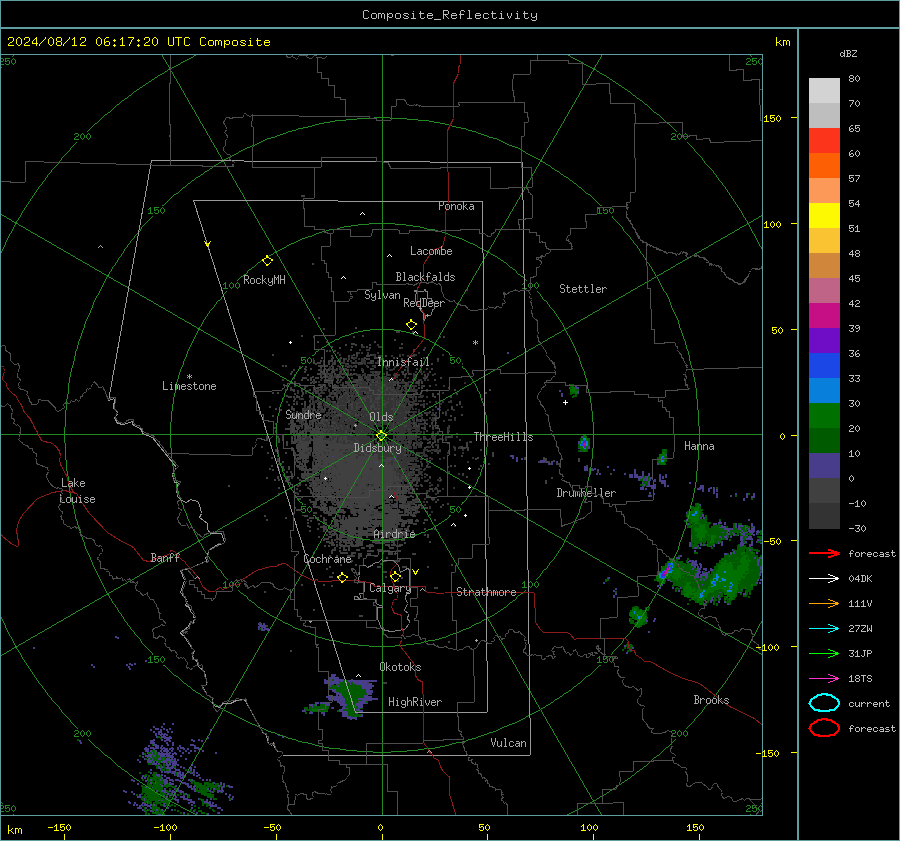900x841 pixels.
Task: Click the yellow radar-site diamond at Didsbury
Action: pyautogui.click(x=381, y=436)
